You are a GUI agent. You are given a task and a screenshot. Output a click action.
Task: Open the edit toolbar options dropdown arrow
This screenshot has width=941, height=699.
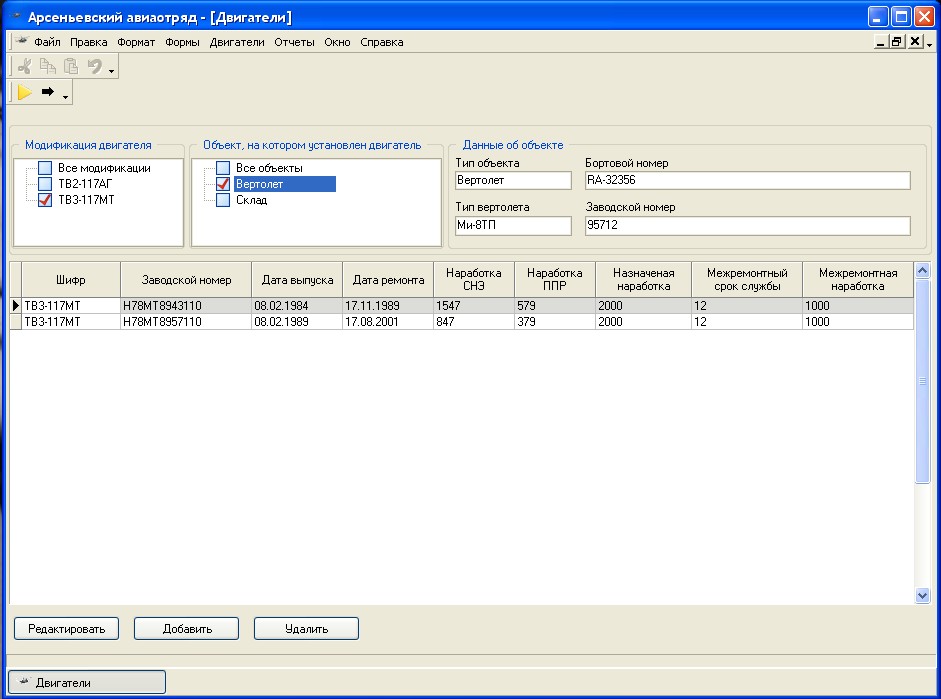112,71
